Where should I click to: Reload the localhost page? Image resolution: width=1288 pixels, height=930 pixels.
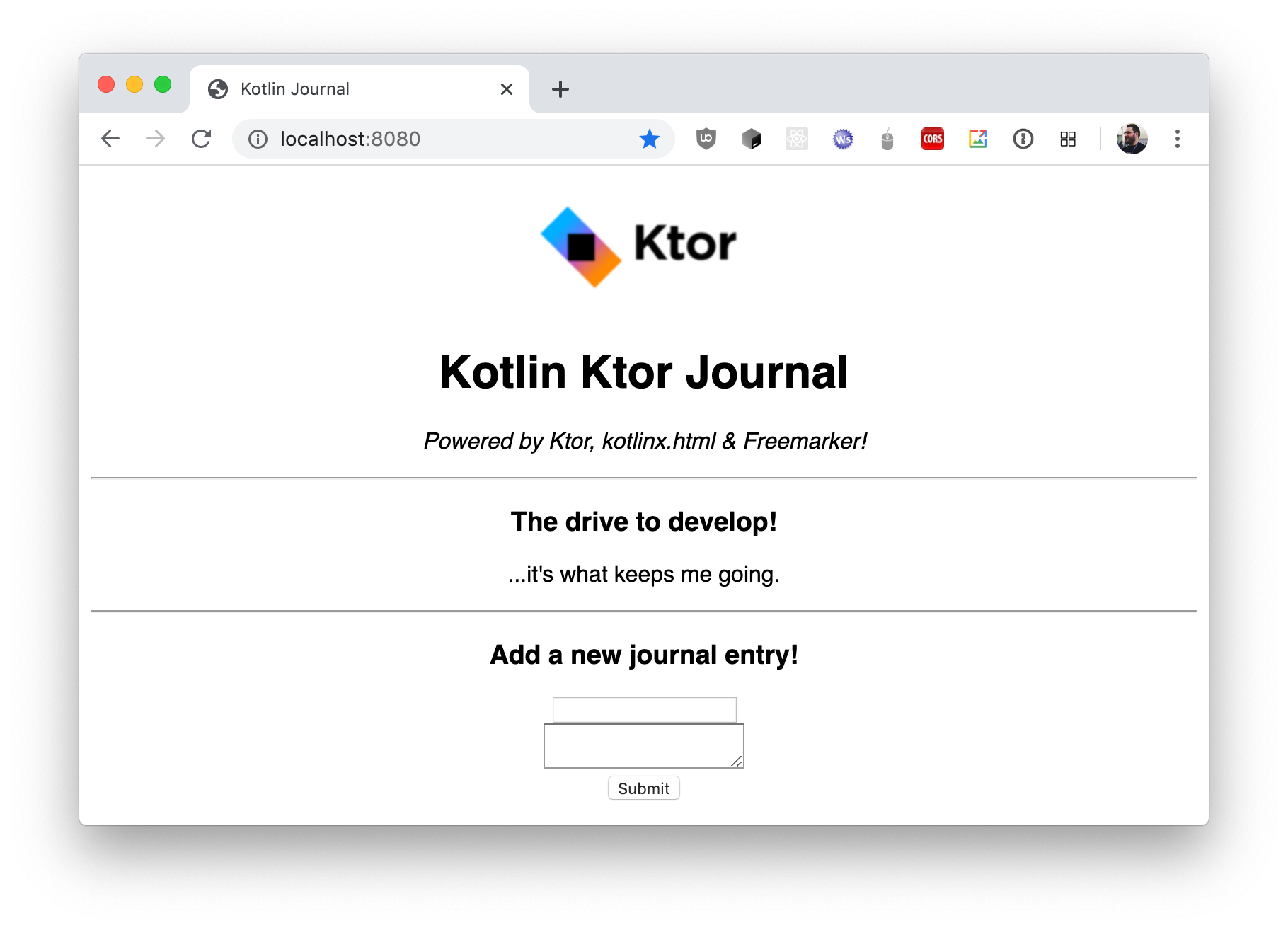click(x=202, y=139)
